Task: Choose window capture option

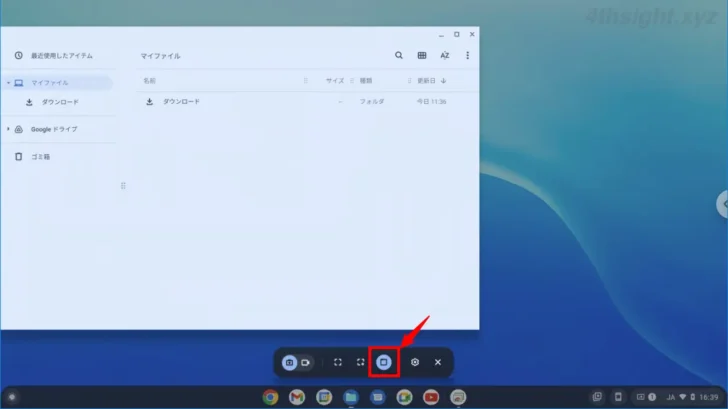Action: [384, 362]
